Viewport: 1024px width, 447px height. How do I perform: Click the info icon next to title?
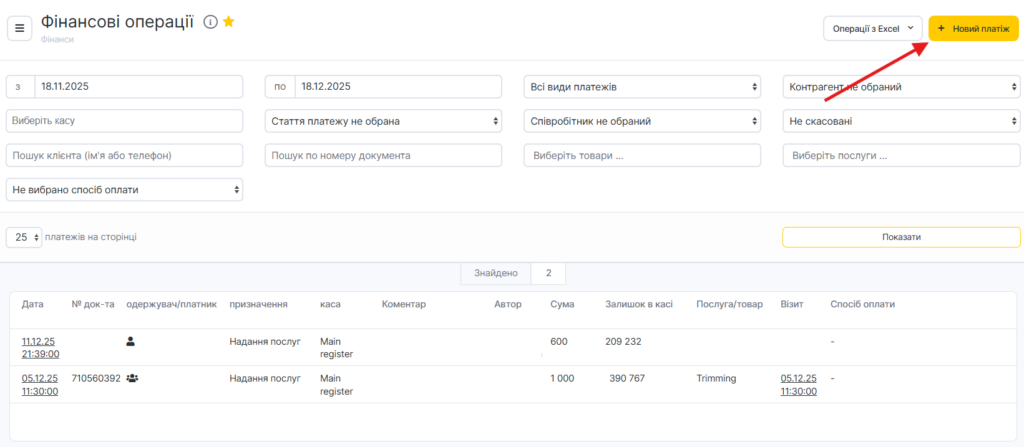(x=210, y=22)
